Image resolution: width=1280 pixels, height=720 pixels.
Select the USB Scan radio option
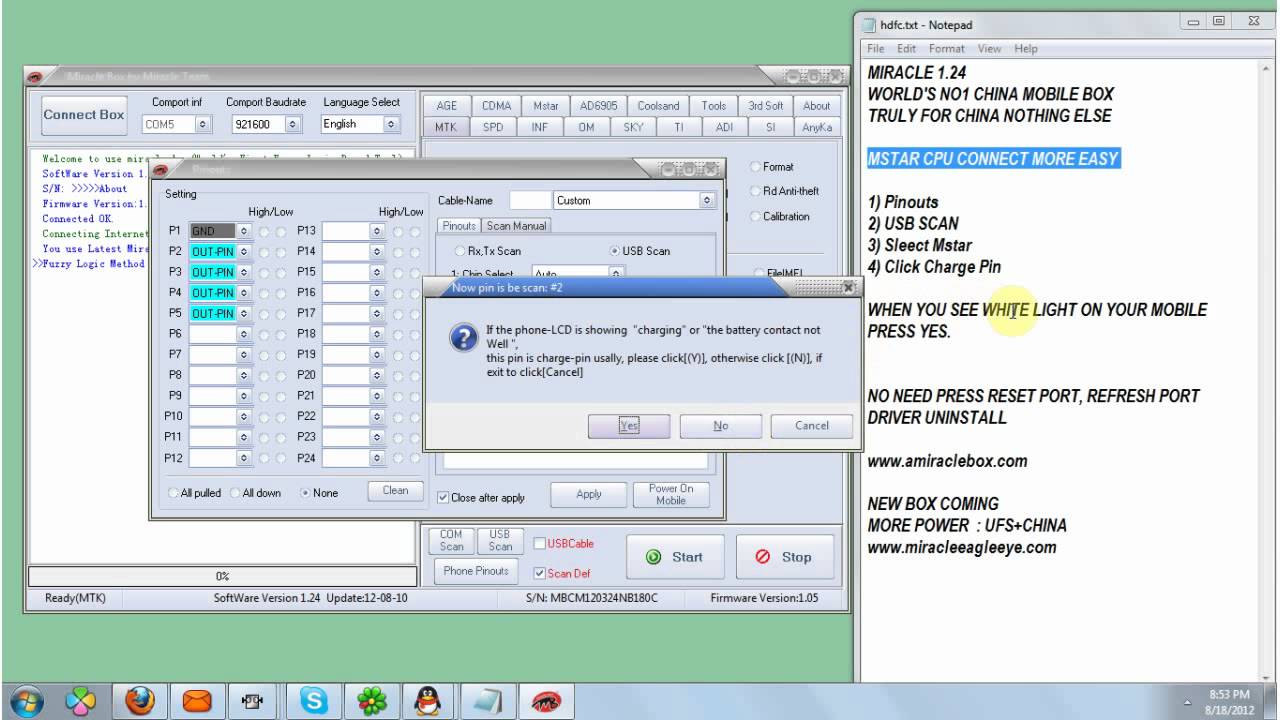(640, 251)
